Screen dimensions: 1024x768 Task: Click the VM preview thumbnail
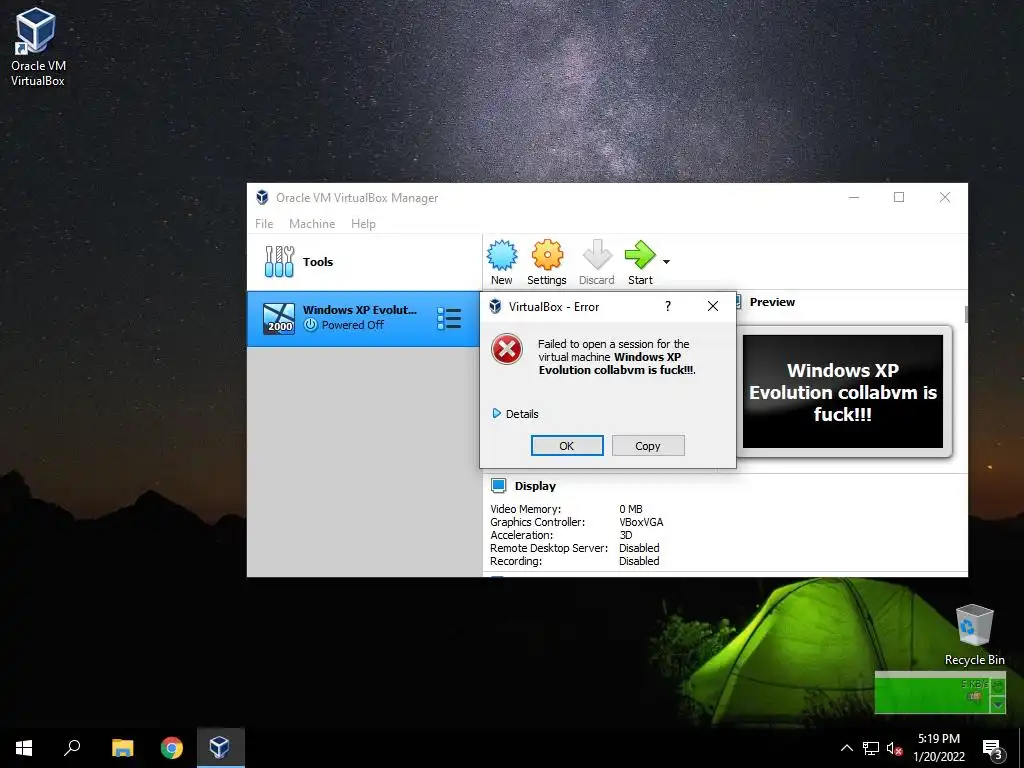(x=843, y=391)
